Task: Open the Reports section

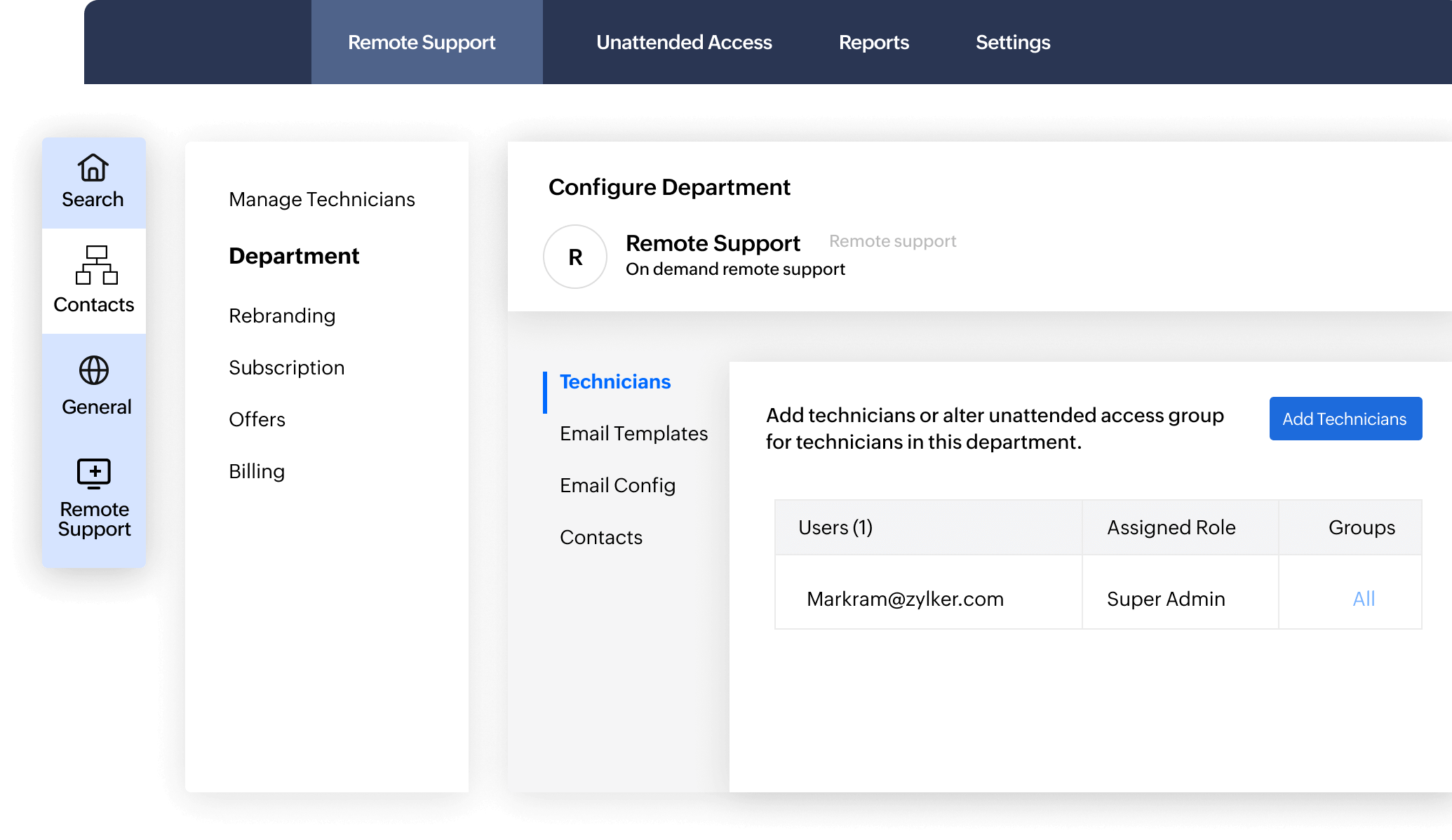Action: point(874,42)
